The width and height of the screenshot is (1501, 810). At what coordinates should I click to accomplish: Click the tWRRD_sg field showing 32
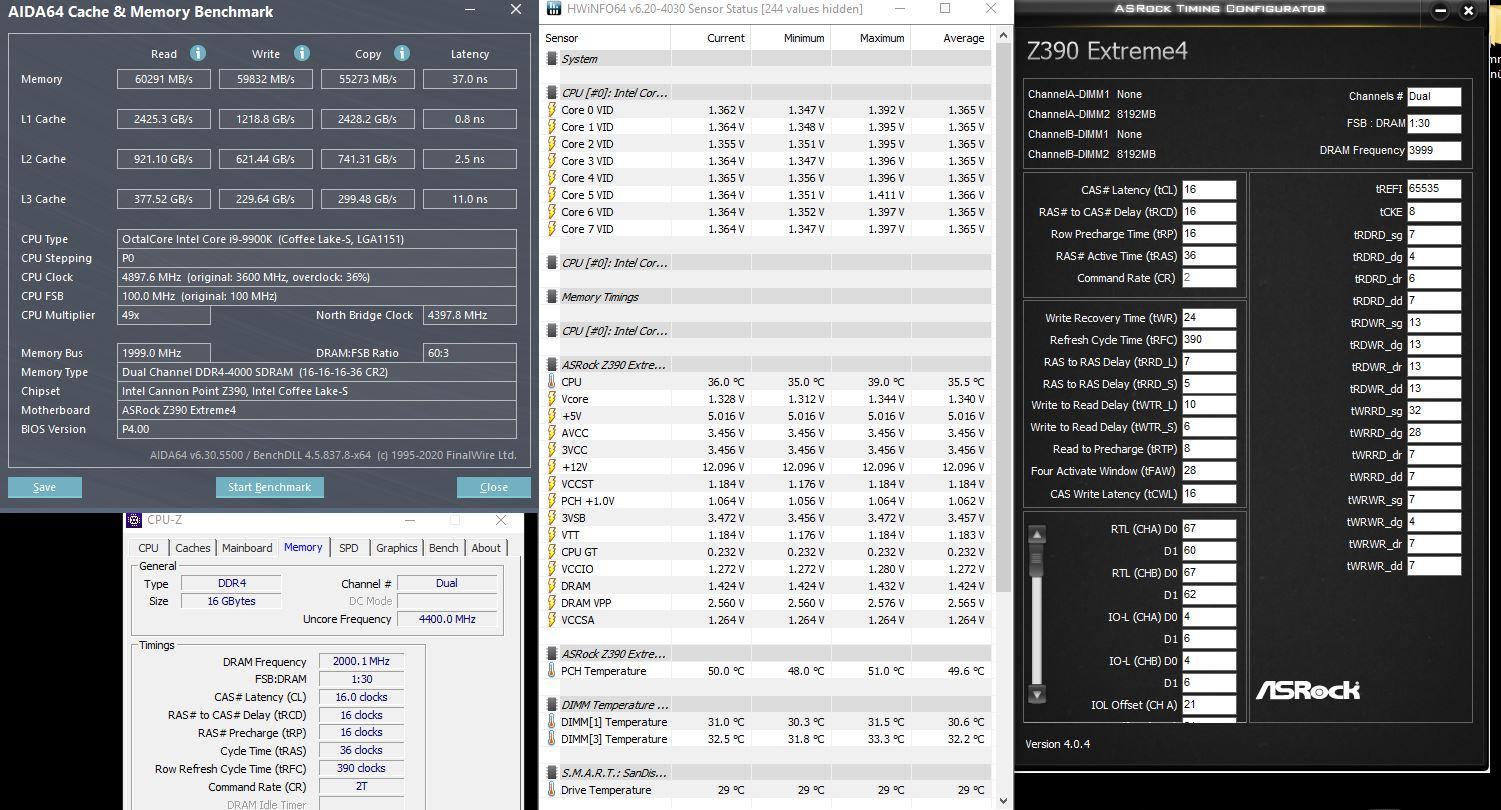pos(1433,410)
